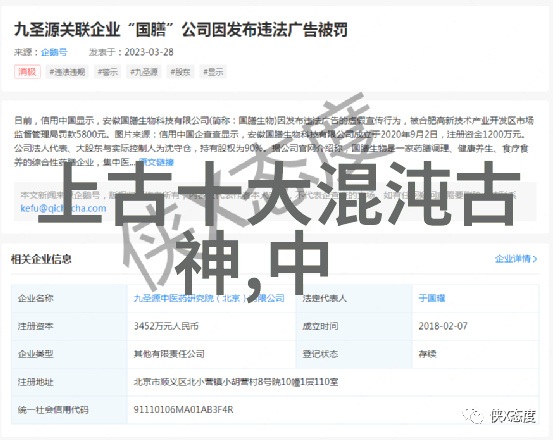Select the #股东 tag
Screen dimensions: 553x440
(180, 72)
